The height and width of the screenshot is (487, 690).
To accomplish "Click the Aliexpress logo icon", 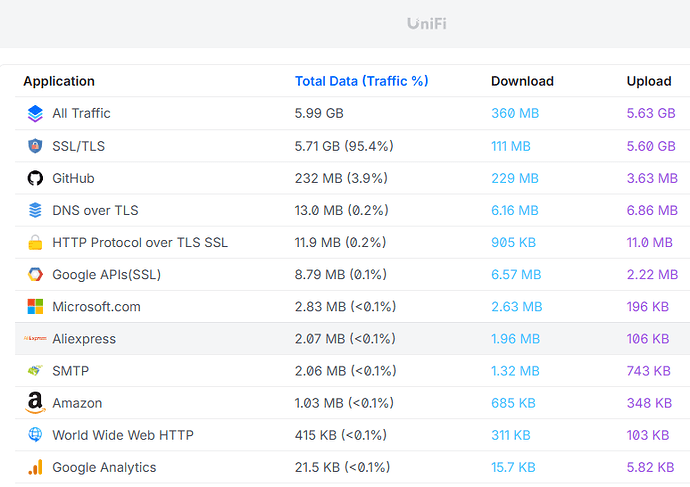I will [x=35, y=338].
